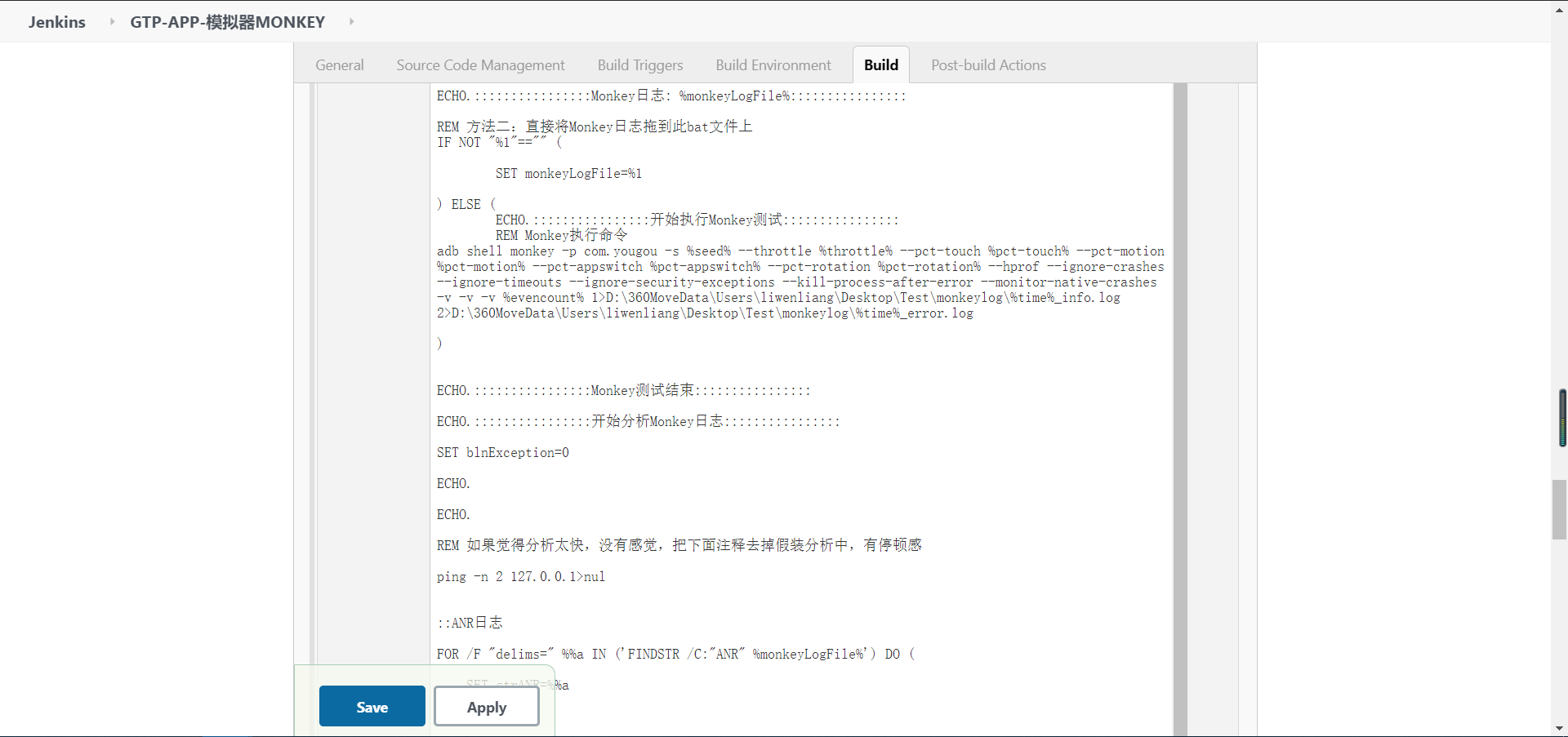Apply the configuration changes
1568x737 pixels.
tap(486, 707)
